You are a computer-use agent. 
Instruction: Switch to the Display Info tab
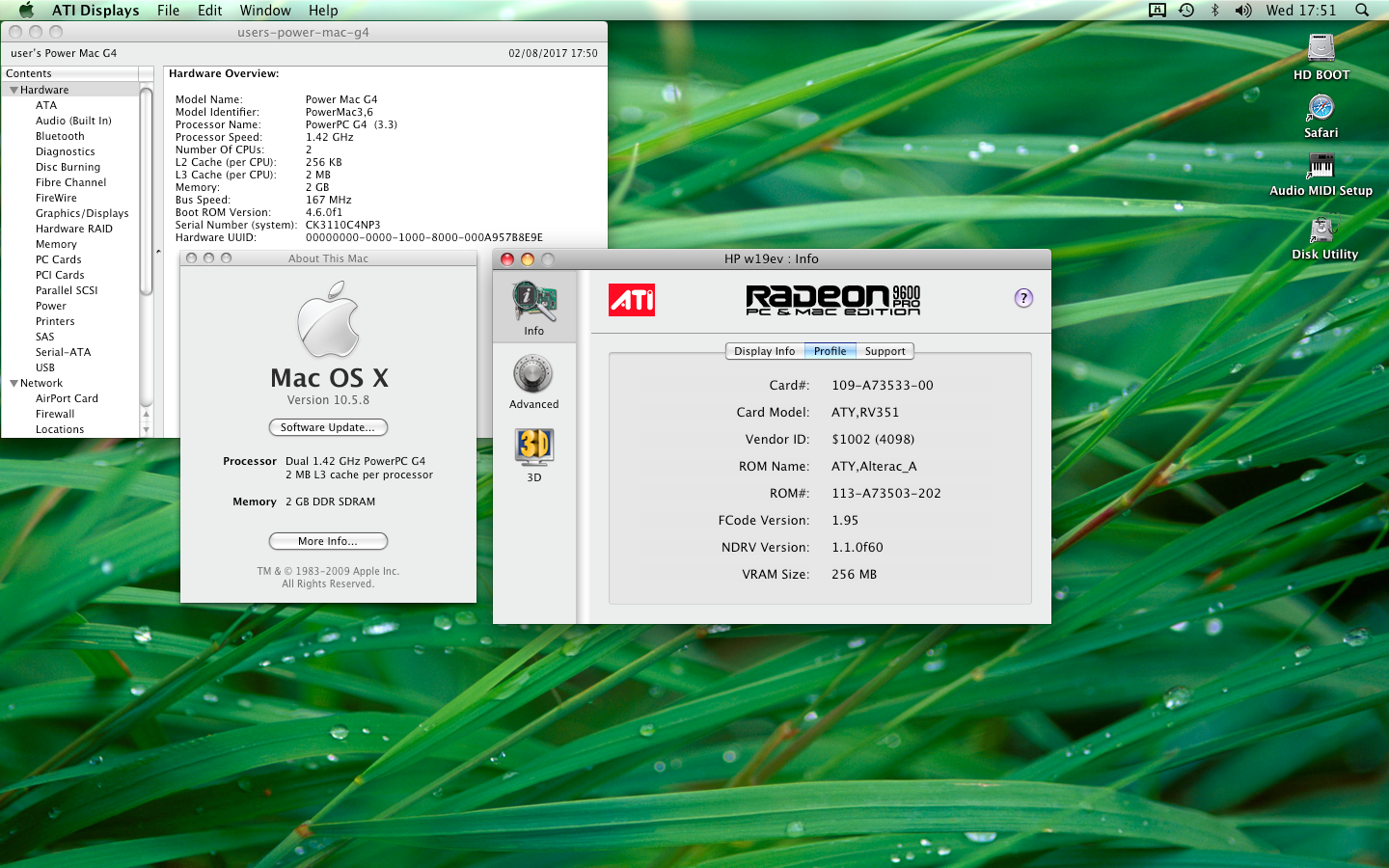[764, 351]
